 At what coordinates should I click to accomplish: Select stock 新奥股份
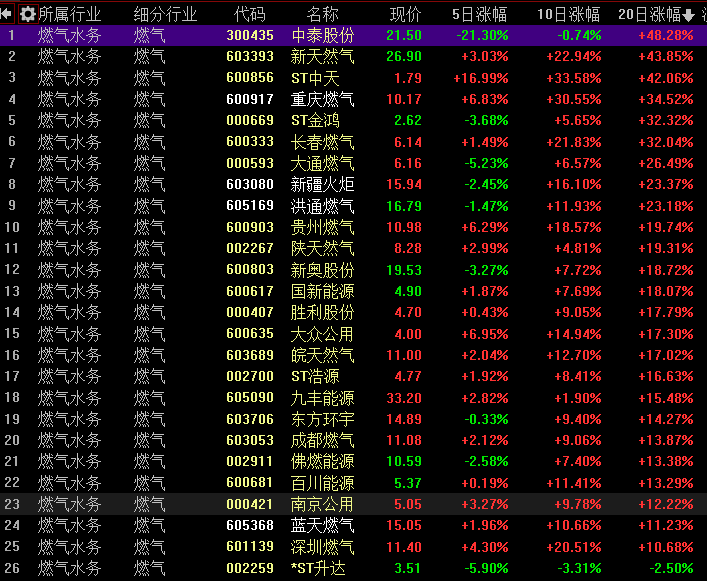point(323,270)
